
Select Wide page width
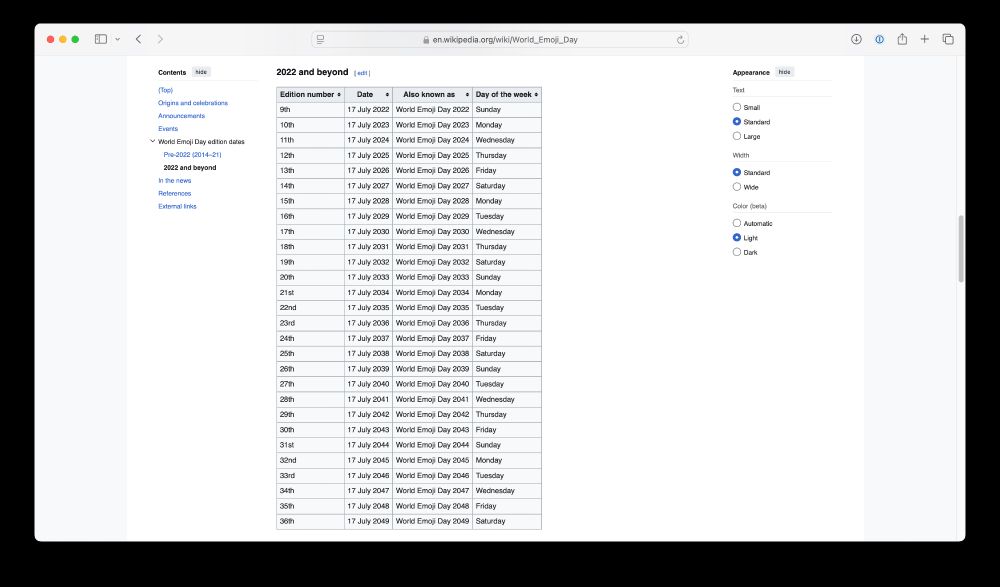[737, 187]
